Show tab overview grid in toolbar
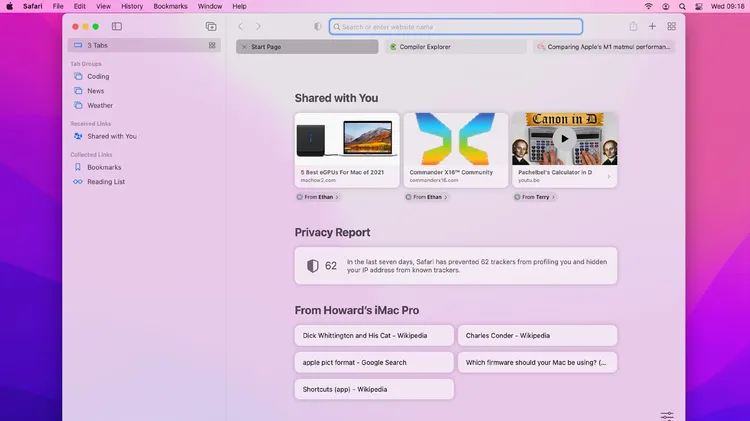 pos(672,26)
